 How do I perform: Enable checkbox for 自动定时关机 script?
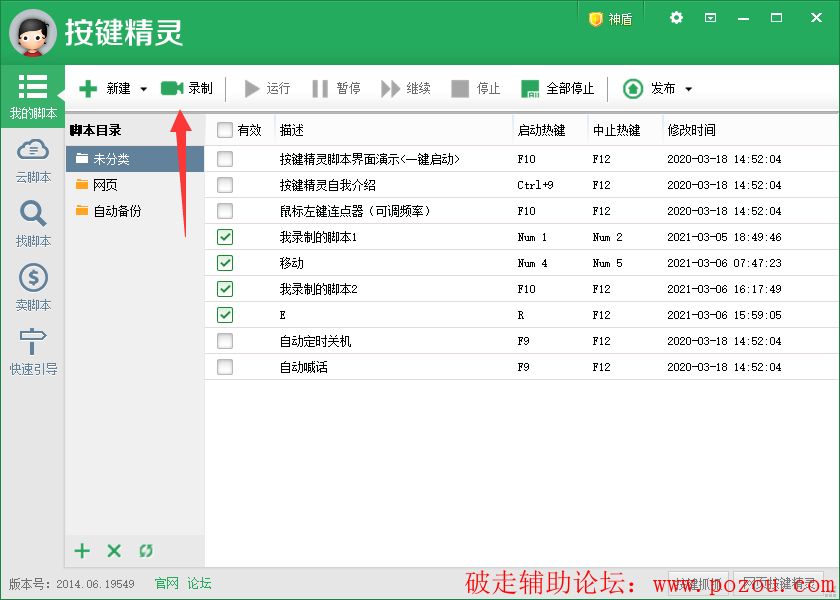pyautogui.click(x=224, y=341)
